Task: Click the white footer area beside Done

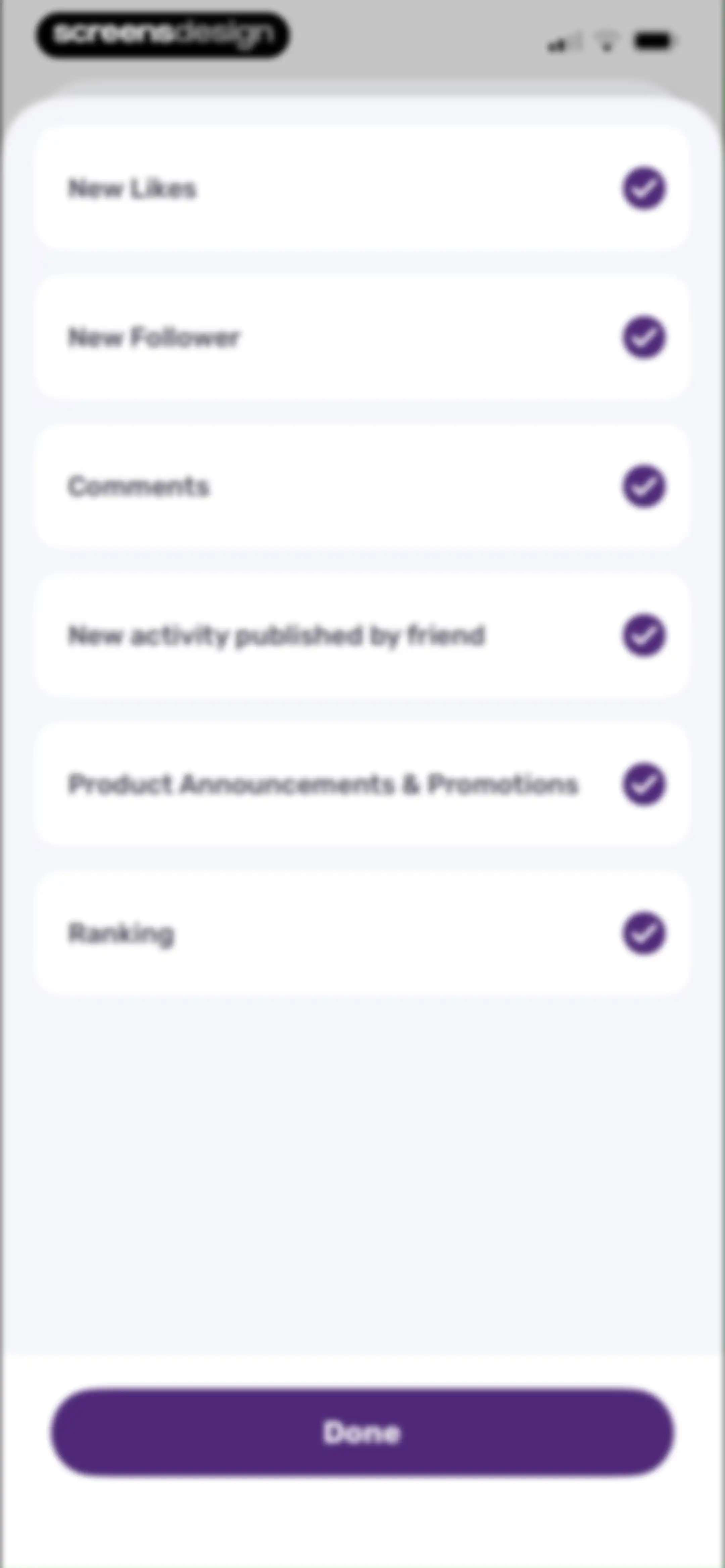Action: pos(362,1522)
